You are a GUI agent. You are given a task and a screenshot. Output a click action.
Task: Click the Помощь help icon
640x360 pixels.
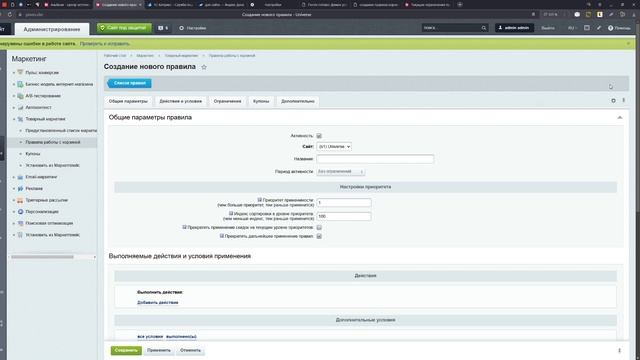(611, 28)
